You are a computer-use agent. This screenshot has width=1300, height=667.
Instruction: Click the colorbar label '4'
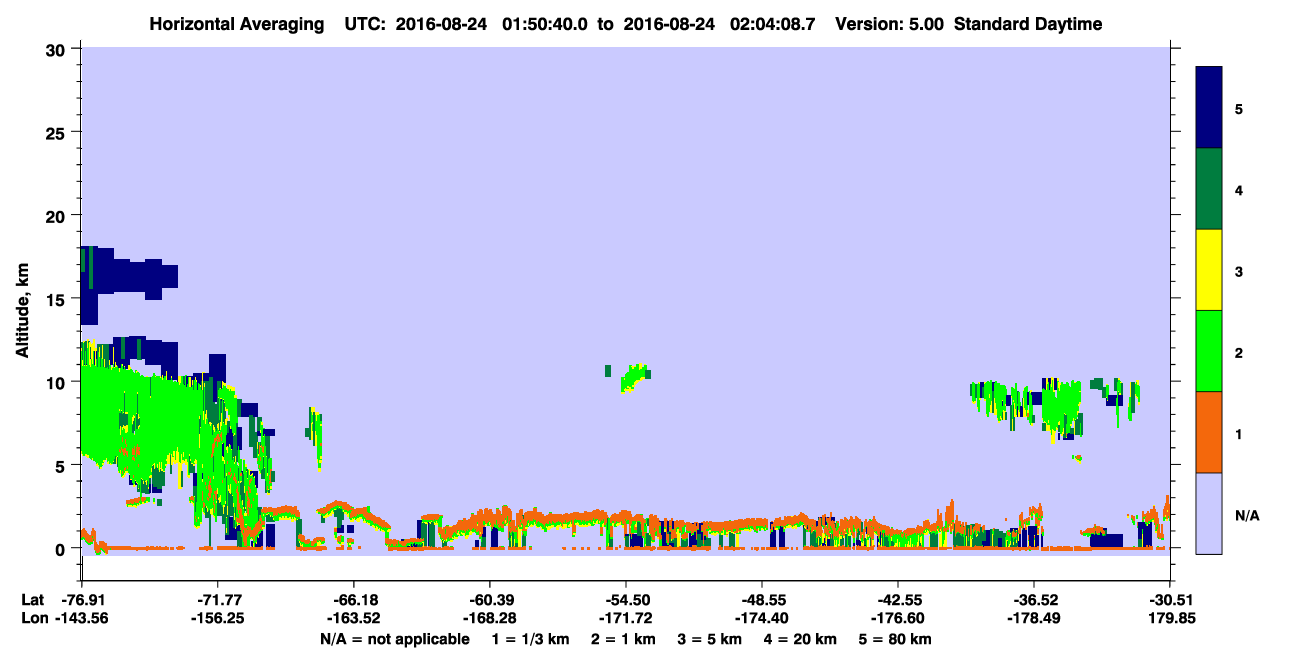tap(1239, 189)
